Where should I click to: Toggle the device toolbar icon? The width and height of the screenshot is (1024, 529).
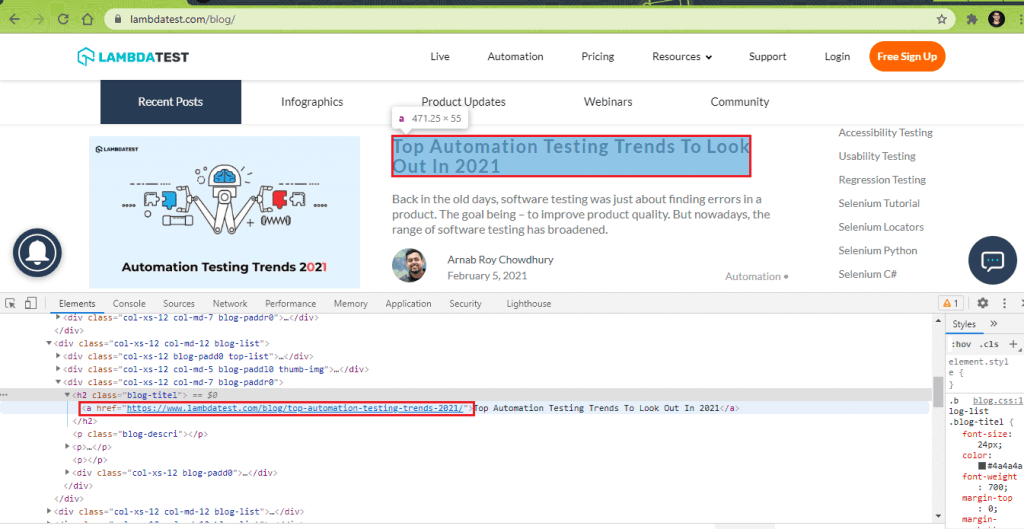pos(30,303)
